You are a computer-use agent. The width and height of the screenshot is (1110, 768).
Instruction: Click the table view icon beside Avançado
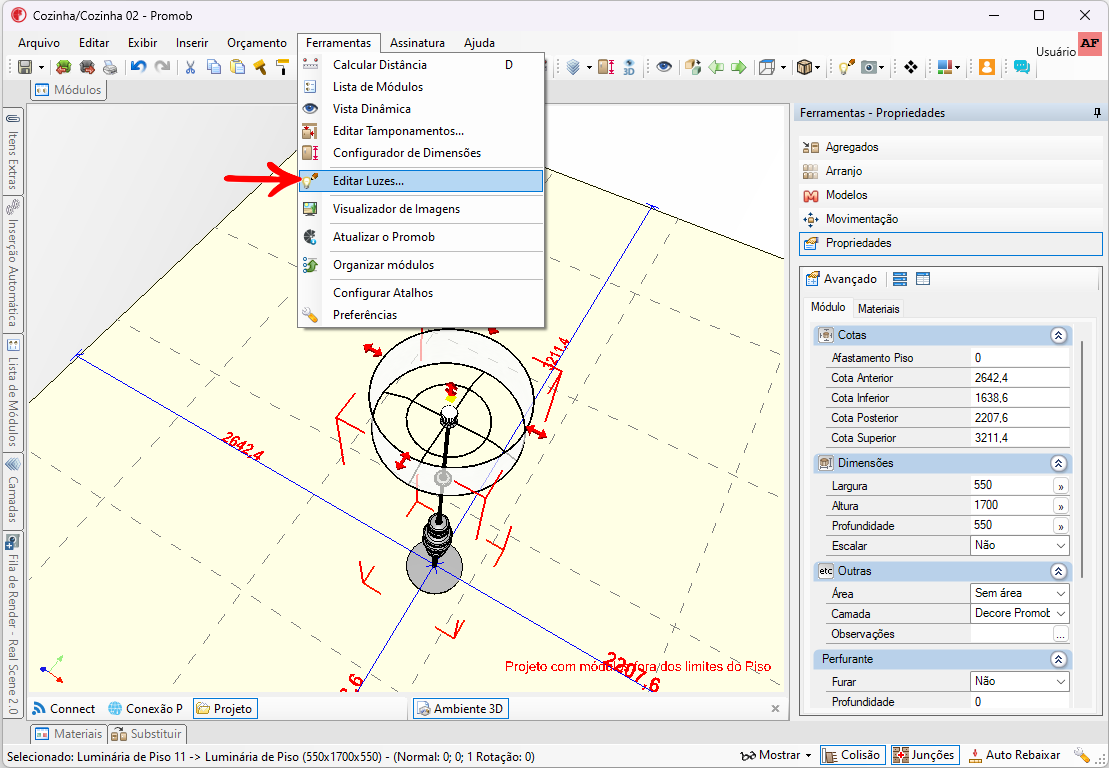[x=922, y=279]
